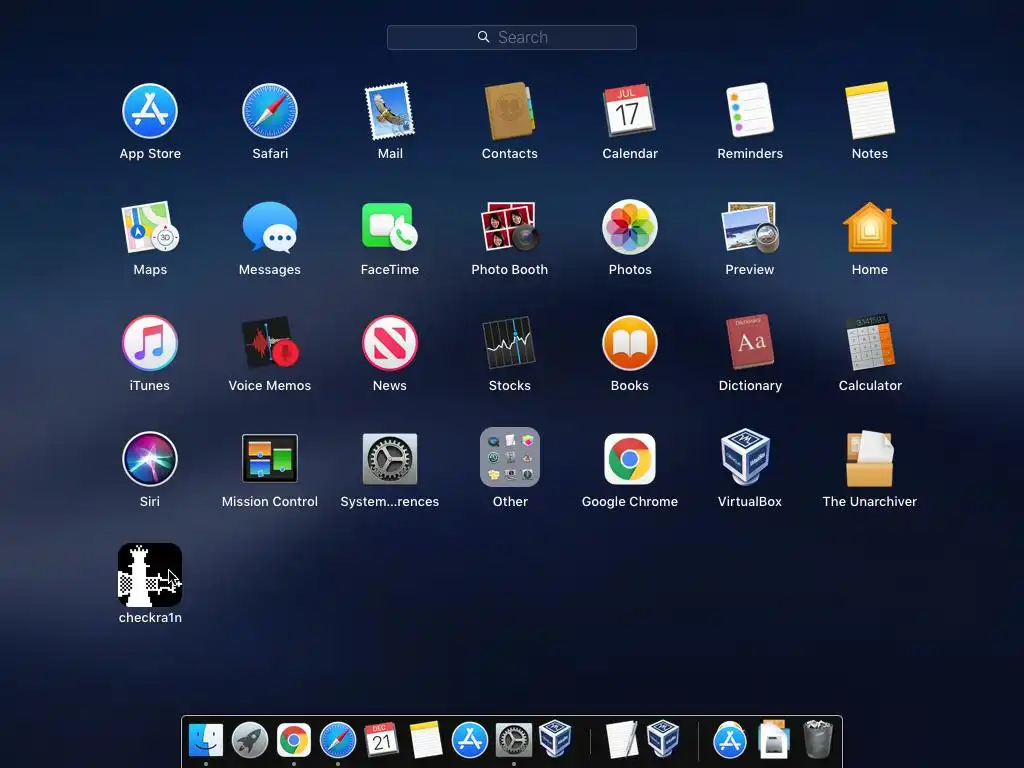Launch the checkra1n app

coord(150,575)
